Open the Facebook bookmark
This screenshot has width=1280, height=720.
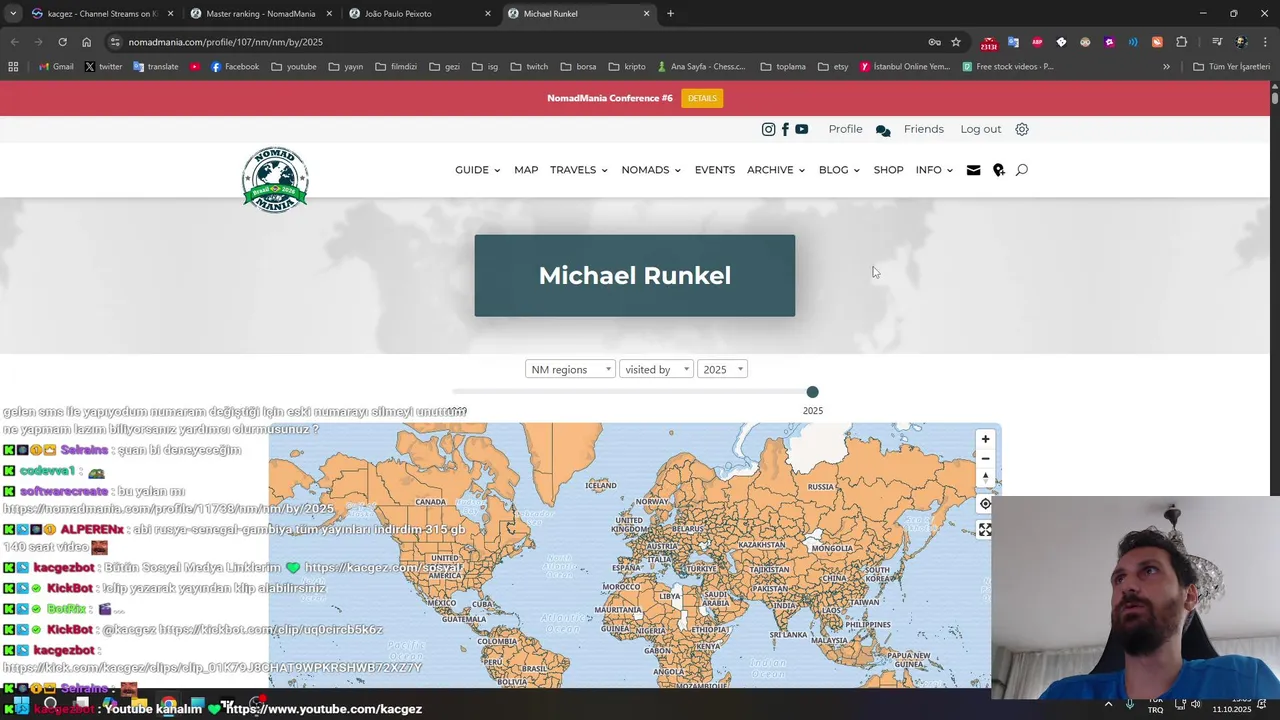(235, 67)
